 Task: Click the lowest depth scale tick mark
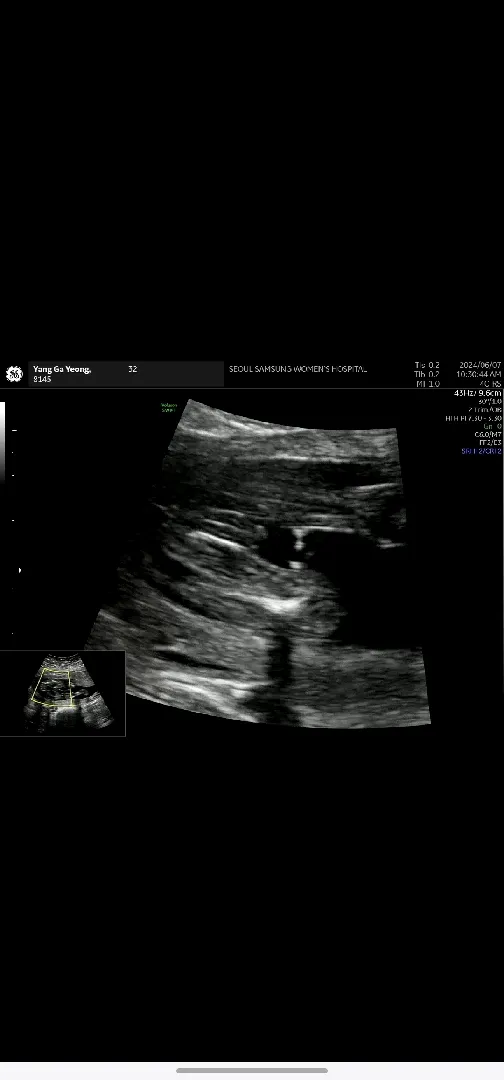coord(12,633)
